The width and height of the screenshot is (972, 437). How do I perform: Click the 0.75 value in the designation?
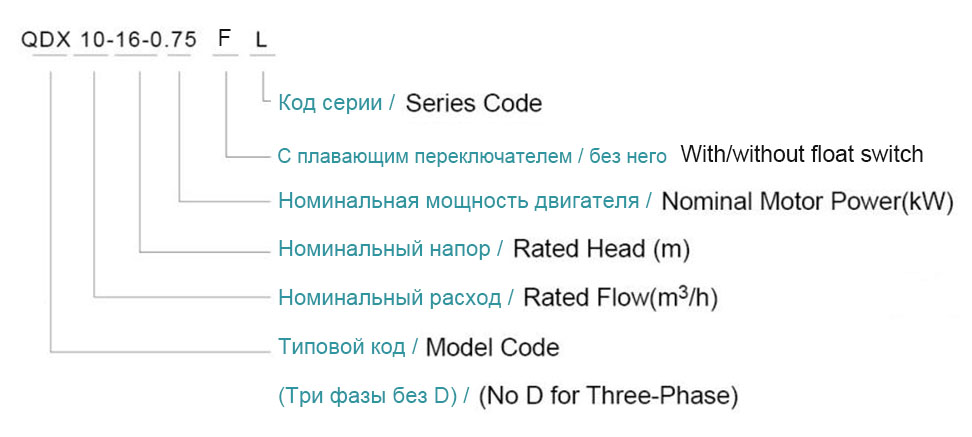(x=179, y=43)
